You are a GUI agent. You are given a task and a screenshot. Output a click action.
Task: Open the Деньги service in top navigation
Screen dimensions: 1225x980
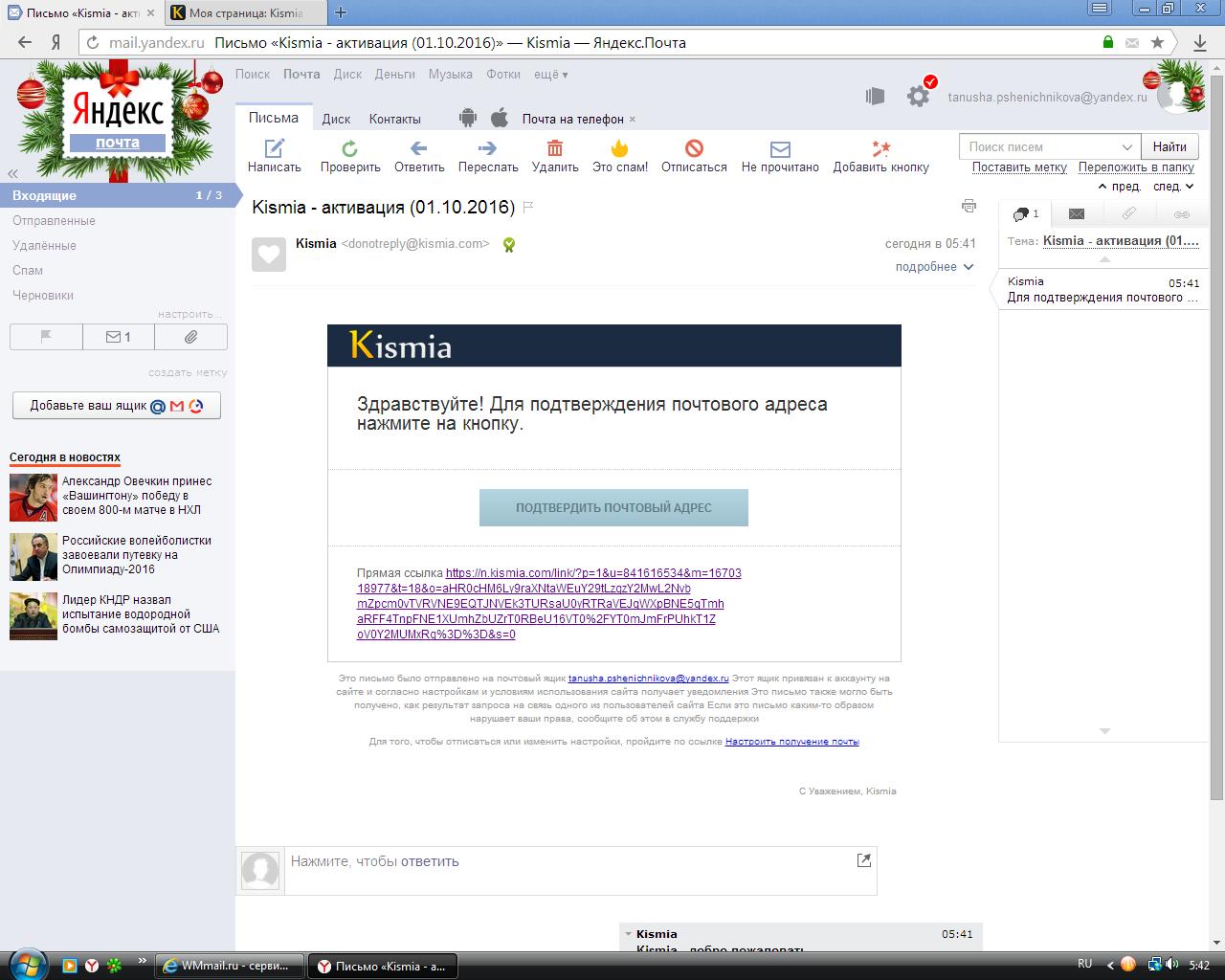(395, 74)
